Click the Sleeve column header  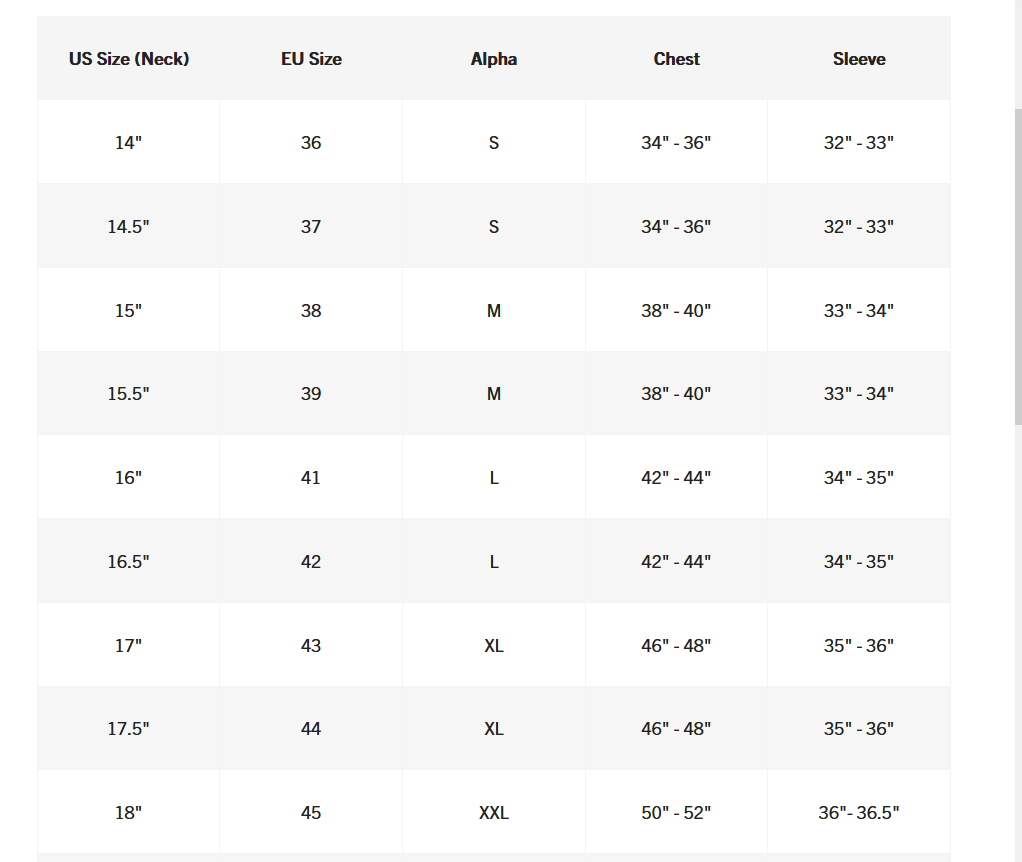point(859,59)
